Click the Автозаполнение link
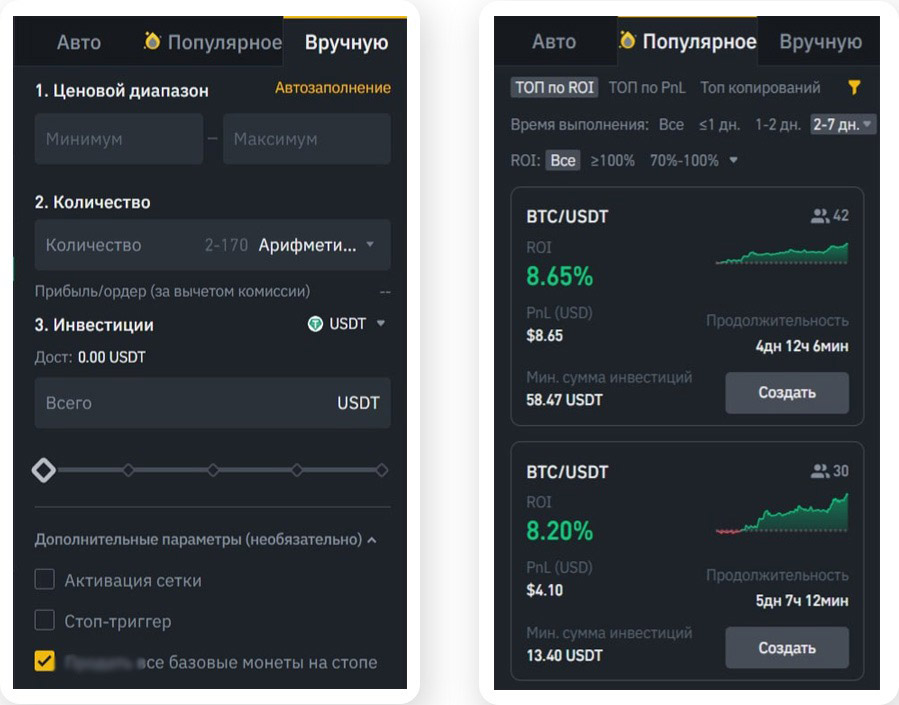The image size is (899, 705). pos(332,88)
